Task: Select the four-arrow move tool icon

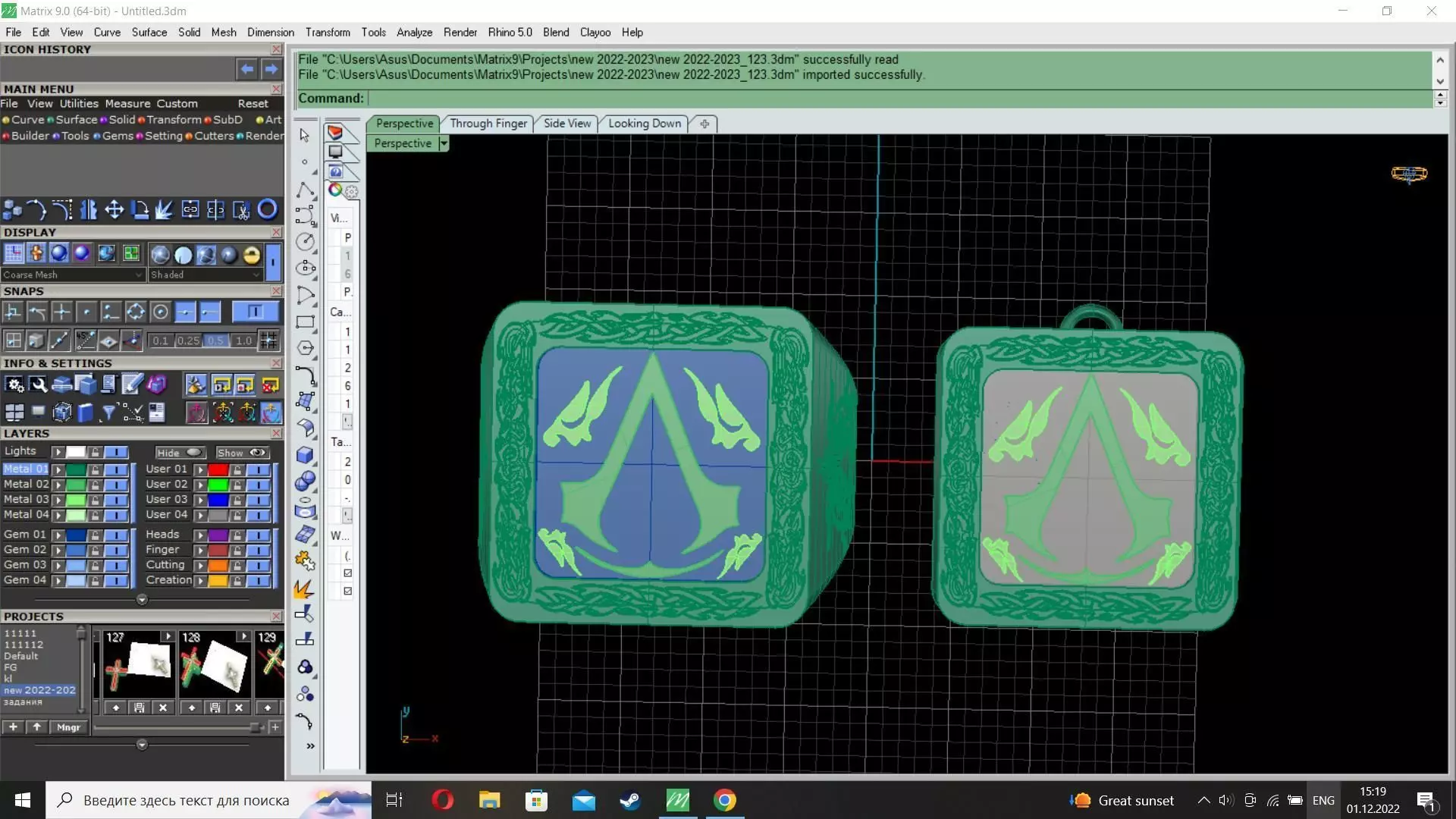Action: (114, 209)
